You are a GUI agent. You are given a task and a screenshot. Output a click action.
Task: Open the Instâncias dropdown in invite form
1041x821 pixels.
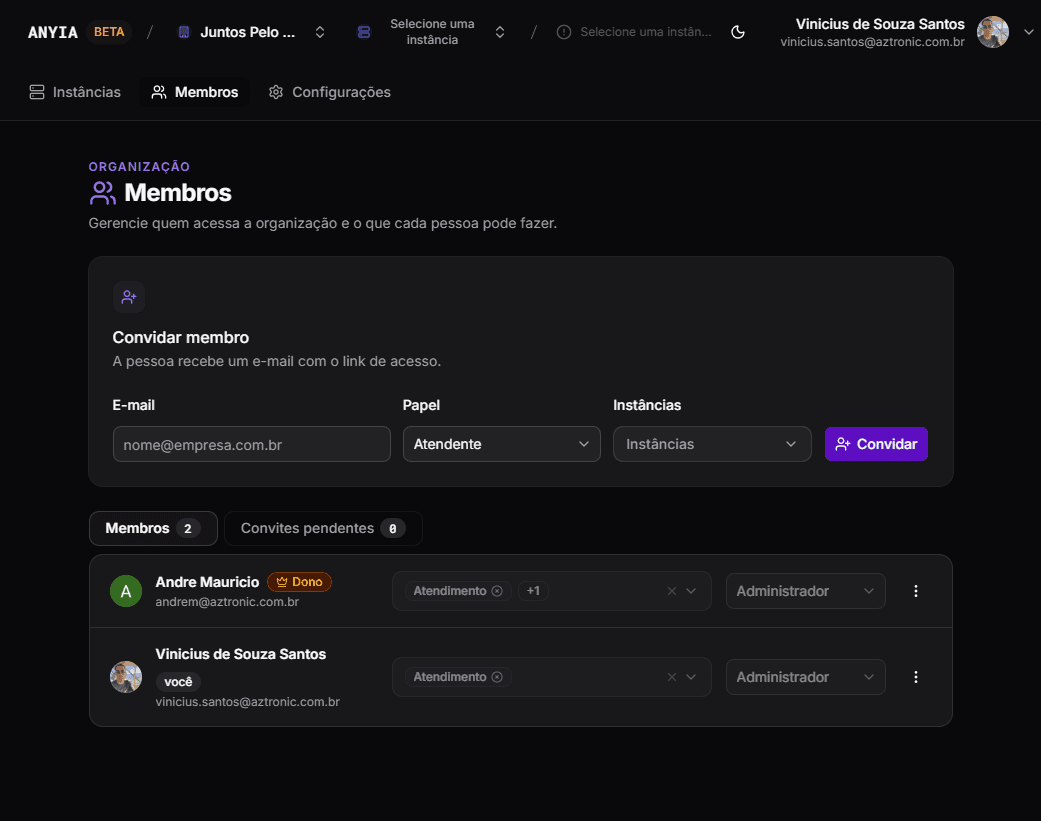[x=712, y=444]
